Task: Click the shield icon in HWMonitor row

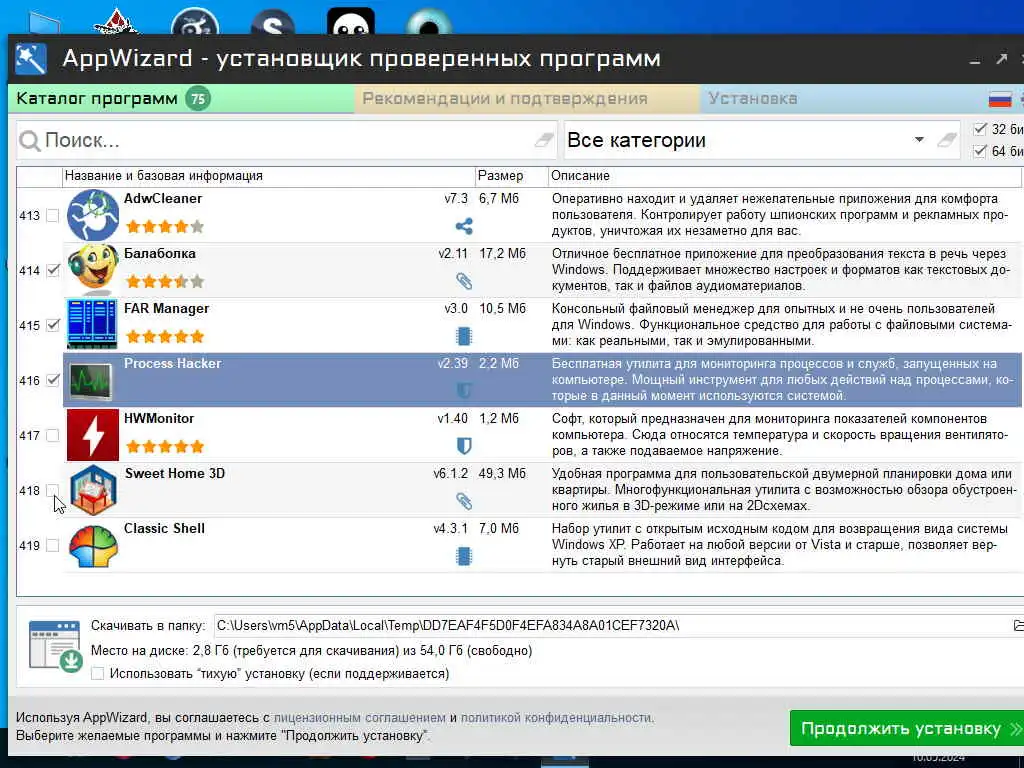Action: (x=464, y=446)
